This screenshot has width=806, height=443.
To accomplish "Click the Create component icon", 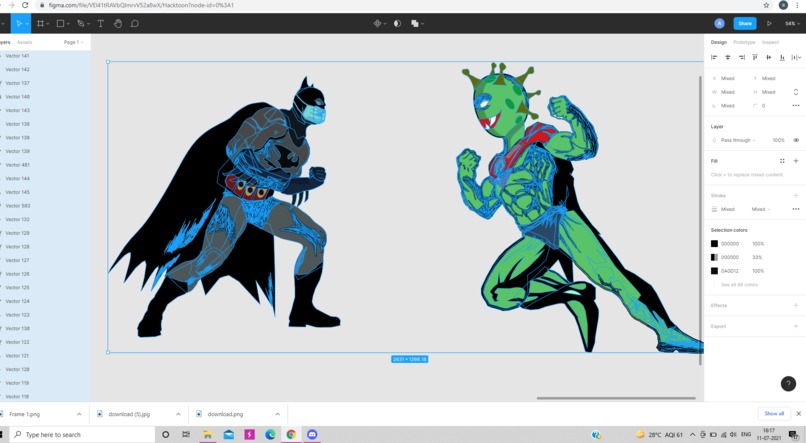I will pos(377,24).
